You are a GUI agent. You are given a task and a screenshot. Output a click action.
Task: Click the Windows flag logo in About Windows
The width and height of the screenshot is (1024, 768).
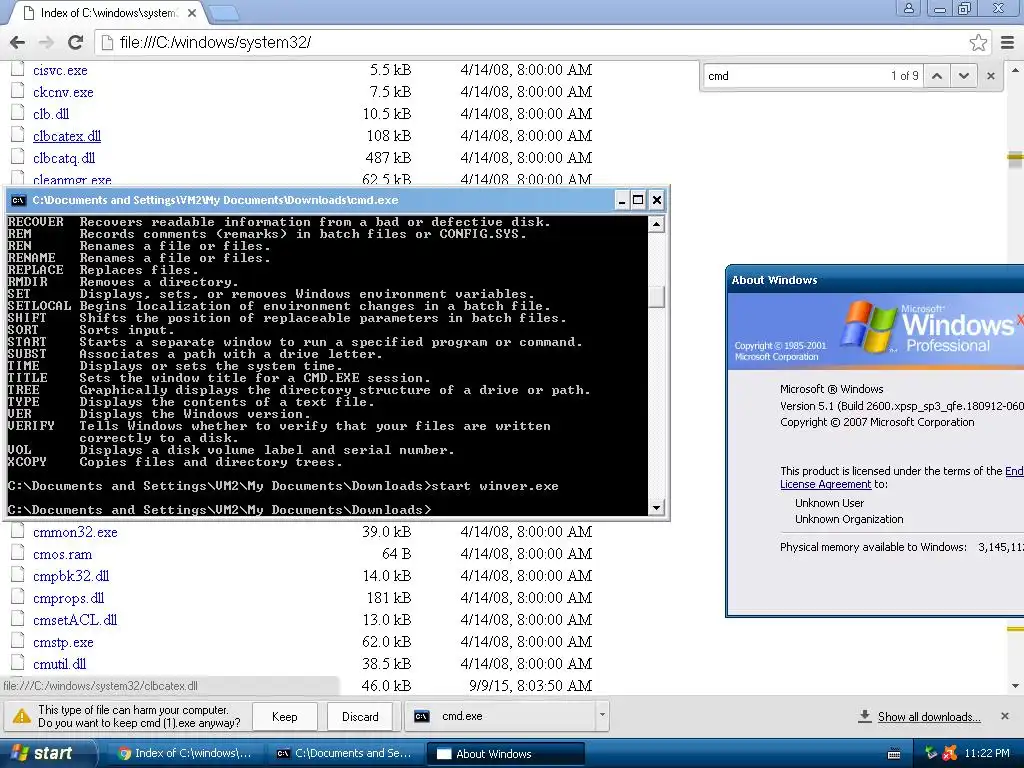868,327
